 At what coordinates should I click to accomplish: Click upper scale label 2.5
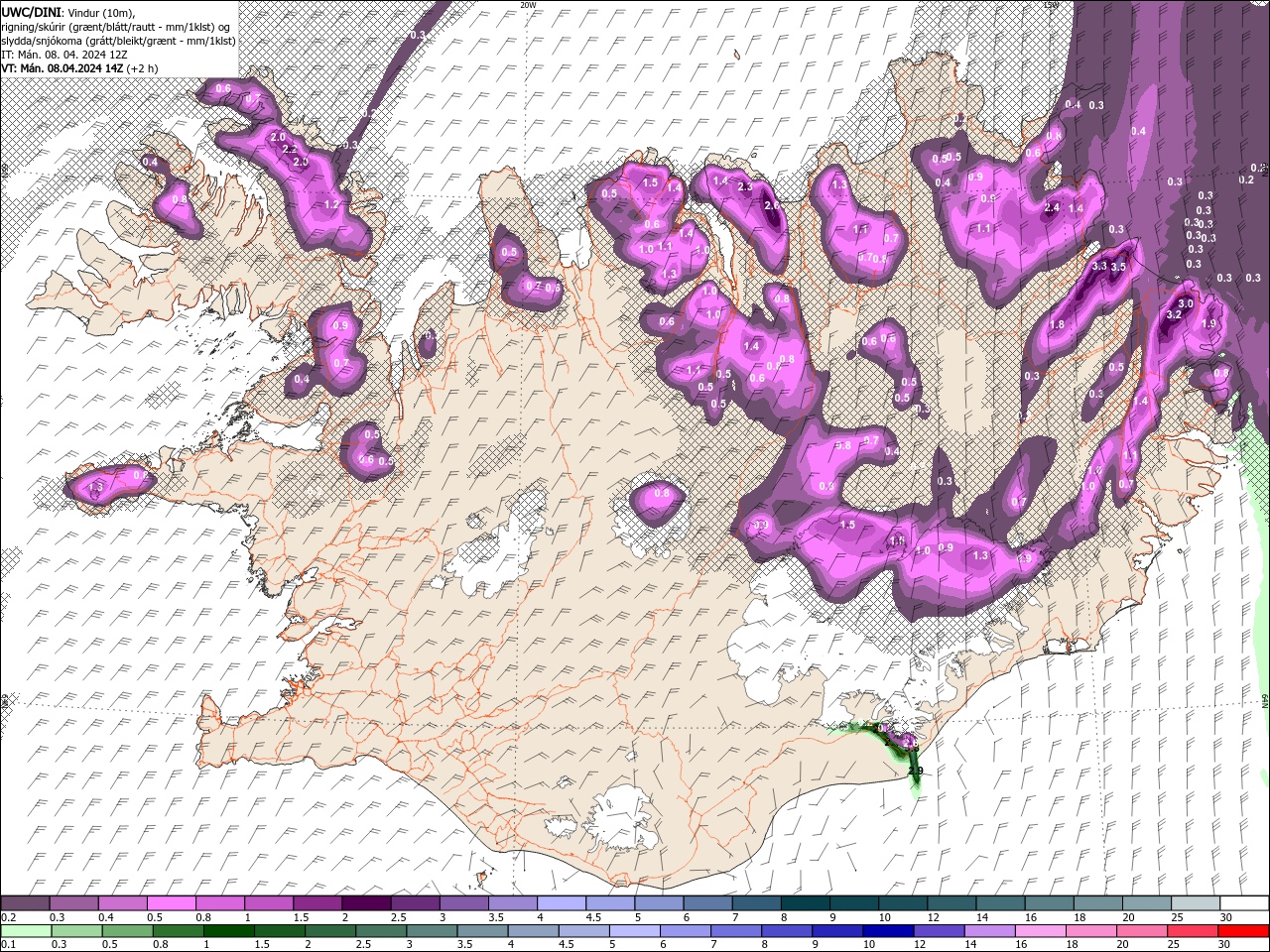pyautogui.click(x=399, y=917)
